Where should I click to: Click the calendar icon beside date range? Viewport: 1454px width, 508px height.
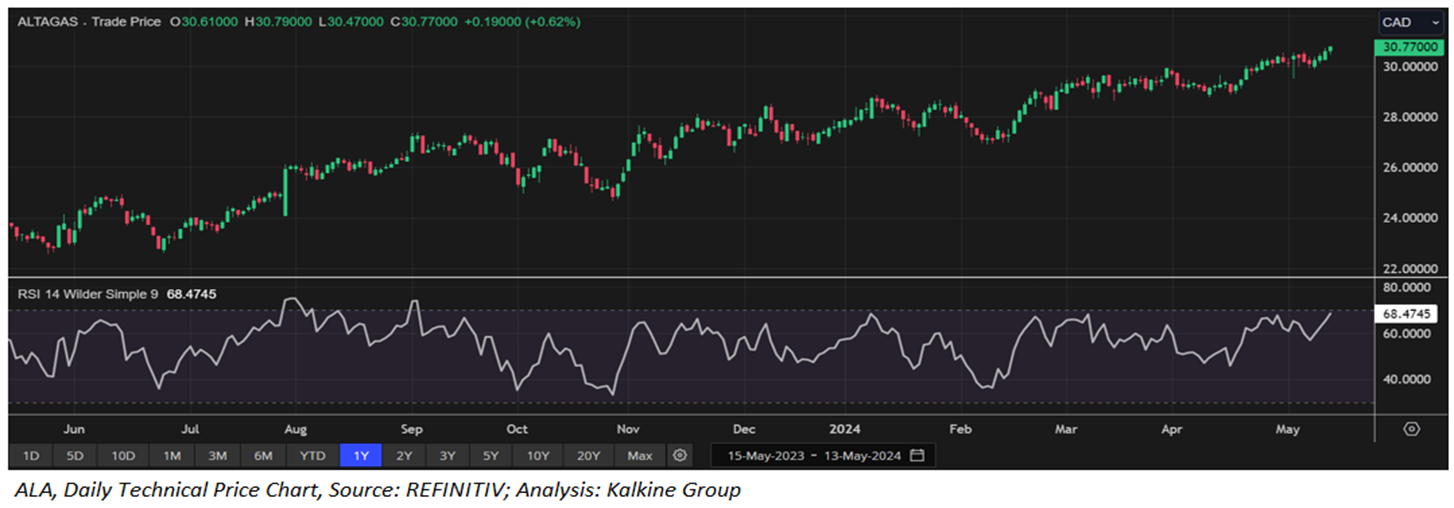pyautogui.click(x=917, y=456)
